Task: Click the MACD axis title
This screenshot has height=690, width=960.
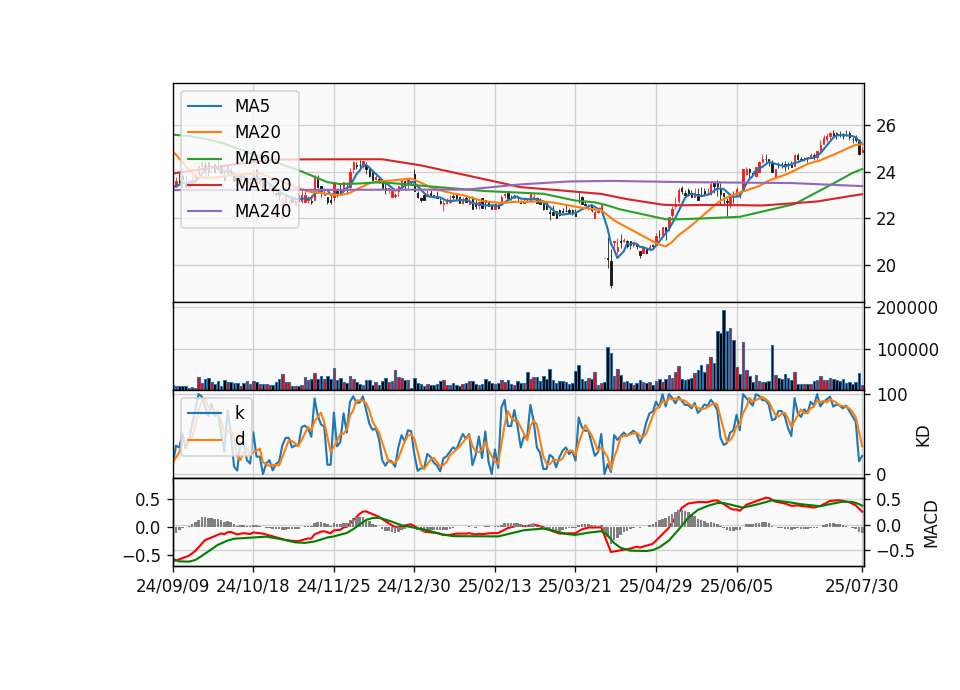Action: pos(931,524)
